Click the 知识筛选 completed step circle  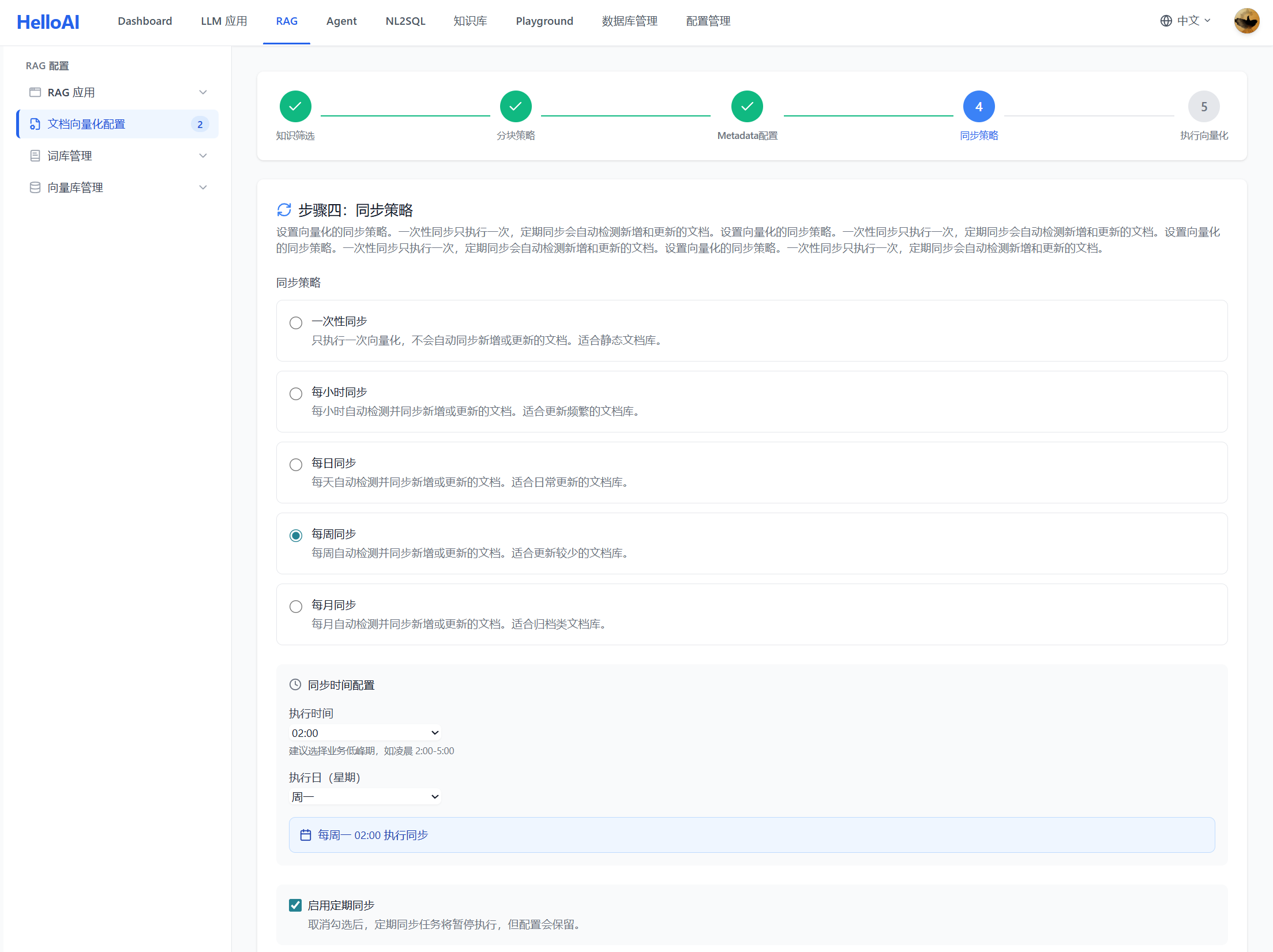point(295,107)
